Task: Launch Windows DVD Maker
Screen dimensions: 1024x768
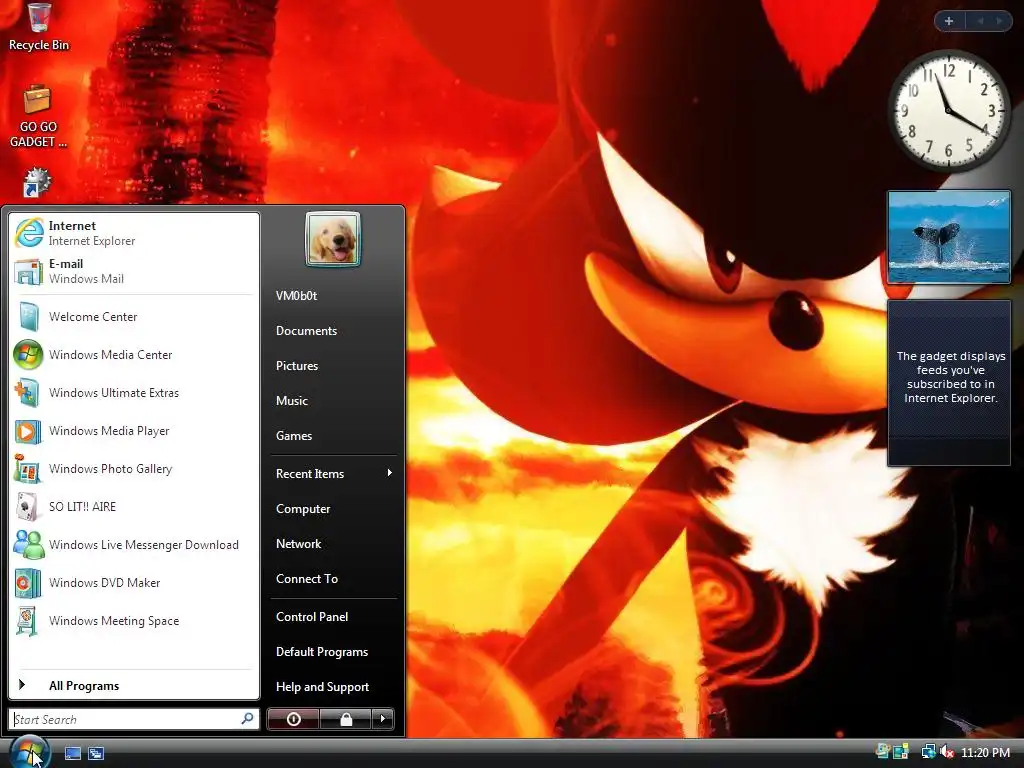Action: 134,583
